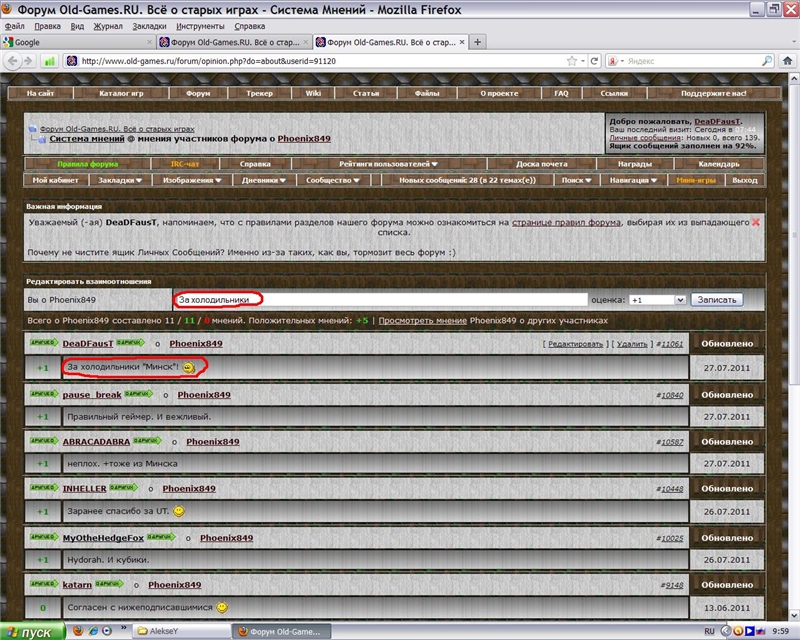
Task: Click the Выход logout link
Action: coord(745,180)
